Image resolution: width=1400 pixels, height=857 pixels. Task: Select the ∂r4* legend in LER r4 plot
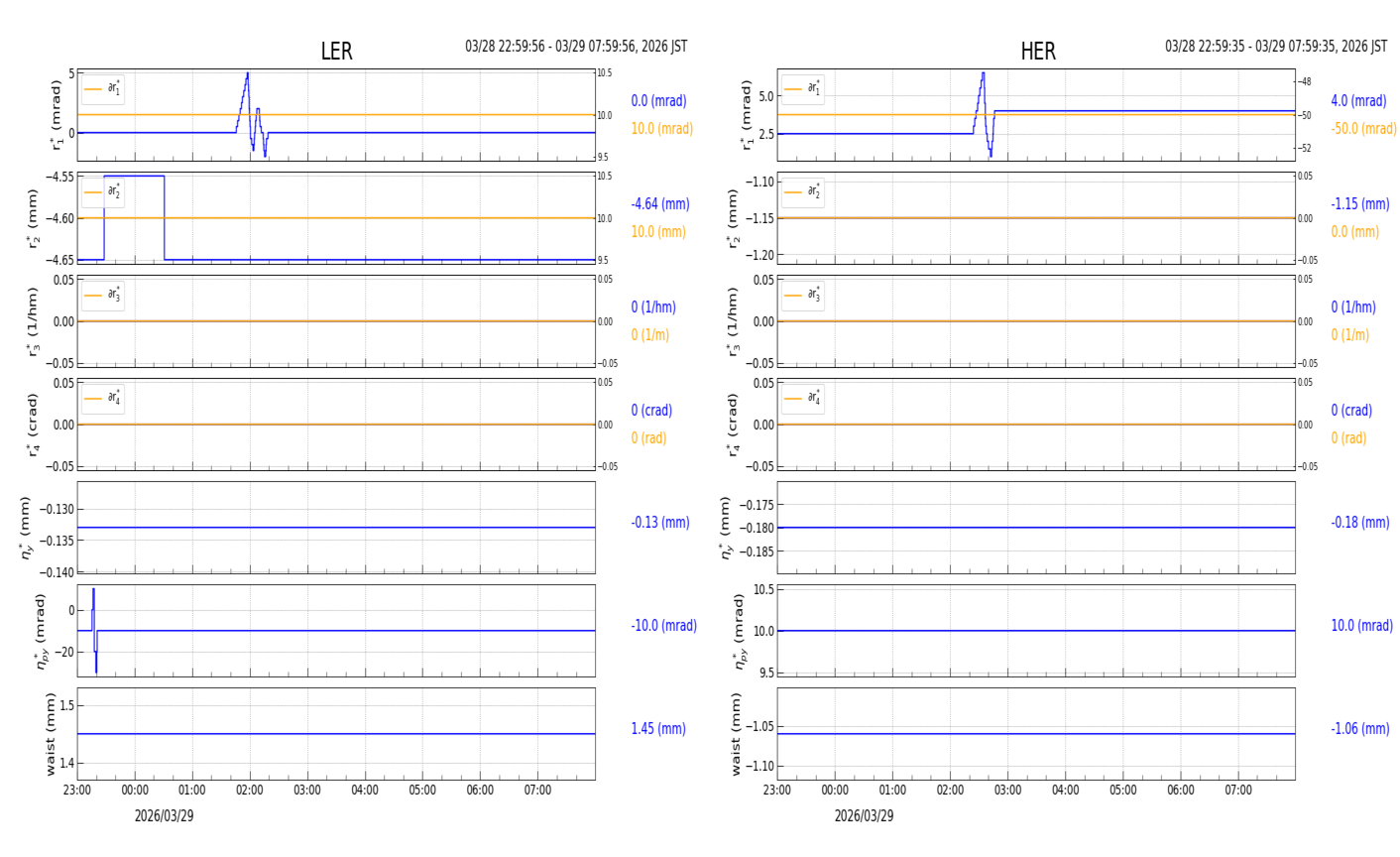coord(103,399)
